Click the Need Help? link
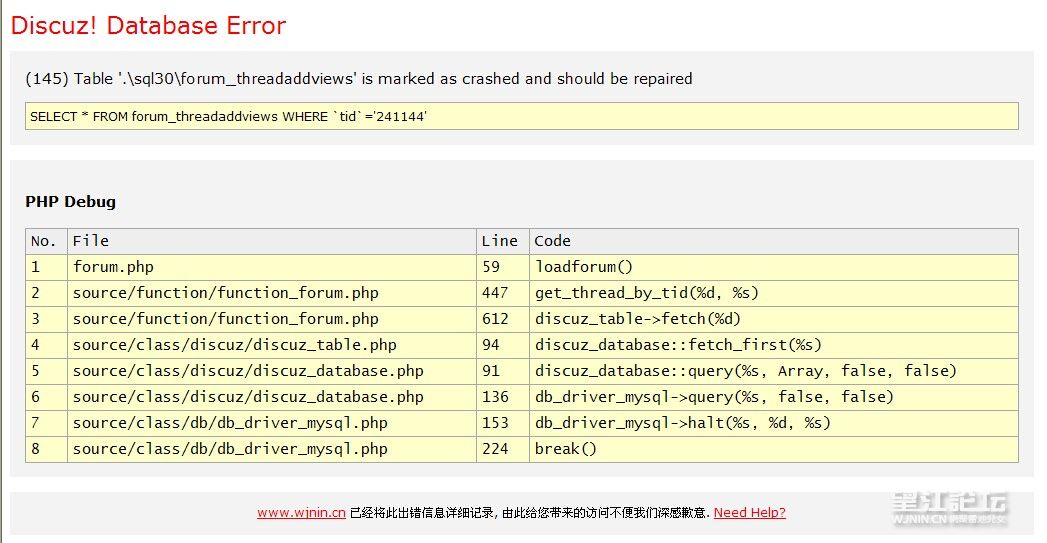The height and width of the screenshot is (543, 1047). (749, 512)
